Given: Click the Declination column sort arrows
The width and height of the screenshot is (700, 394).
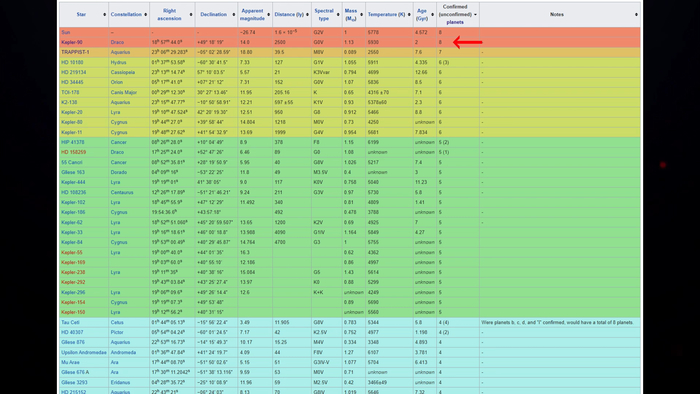Looking at the screenshot, I should (233, 15).
